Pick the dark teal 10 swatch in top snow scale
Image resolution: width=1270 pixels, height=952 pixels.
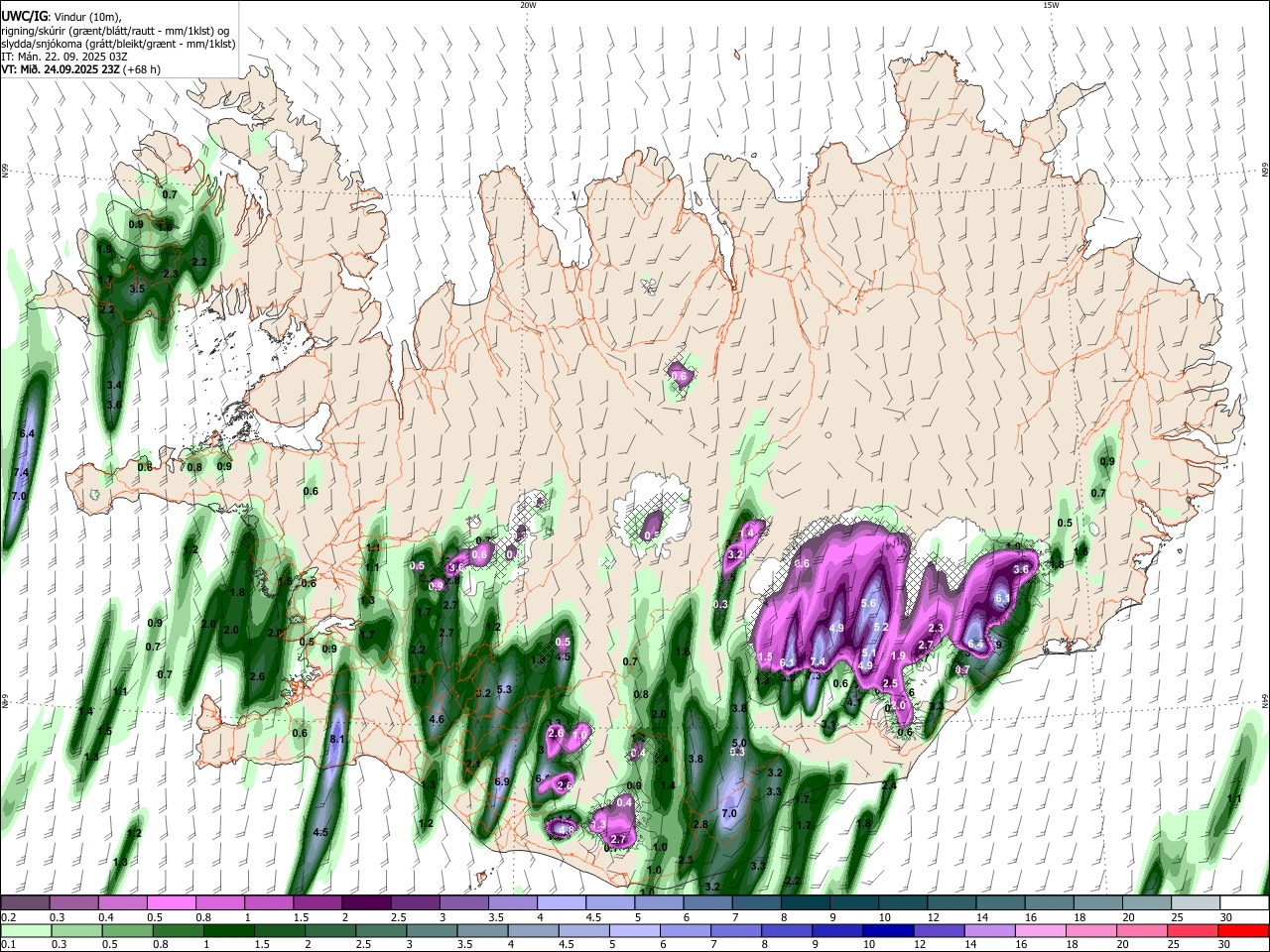pos(903,903)
